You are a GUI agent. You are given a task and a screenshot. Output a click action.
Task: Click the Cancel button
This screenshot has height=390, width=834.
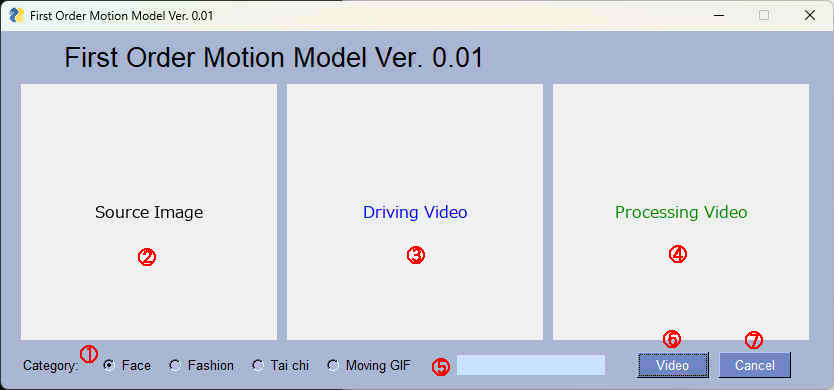point(755,366)
